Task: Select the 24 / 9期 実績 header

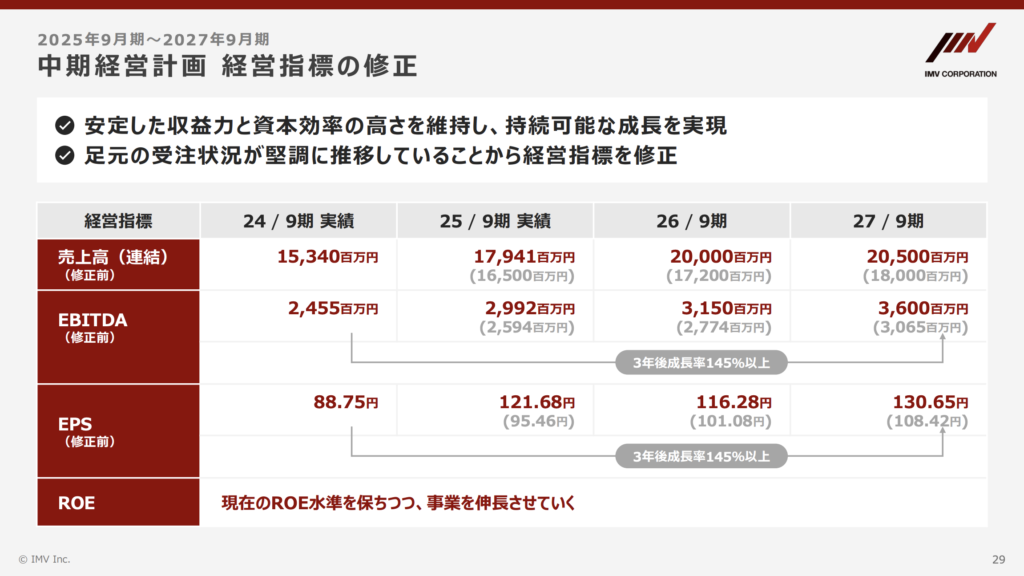Action: [298, 221]
